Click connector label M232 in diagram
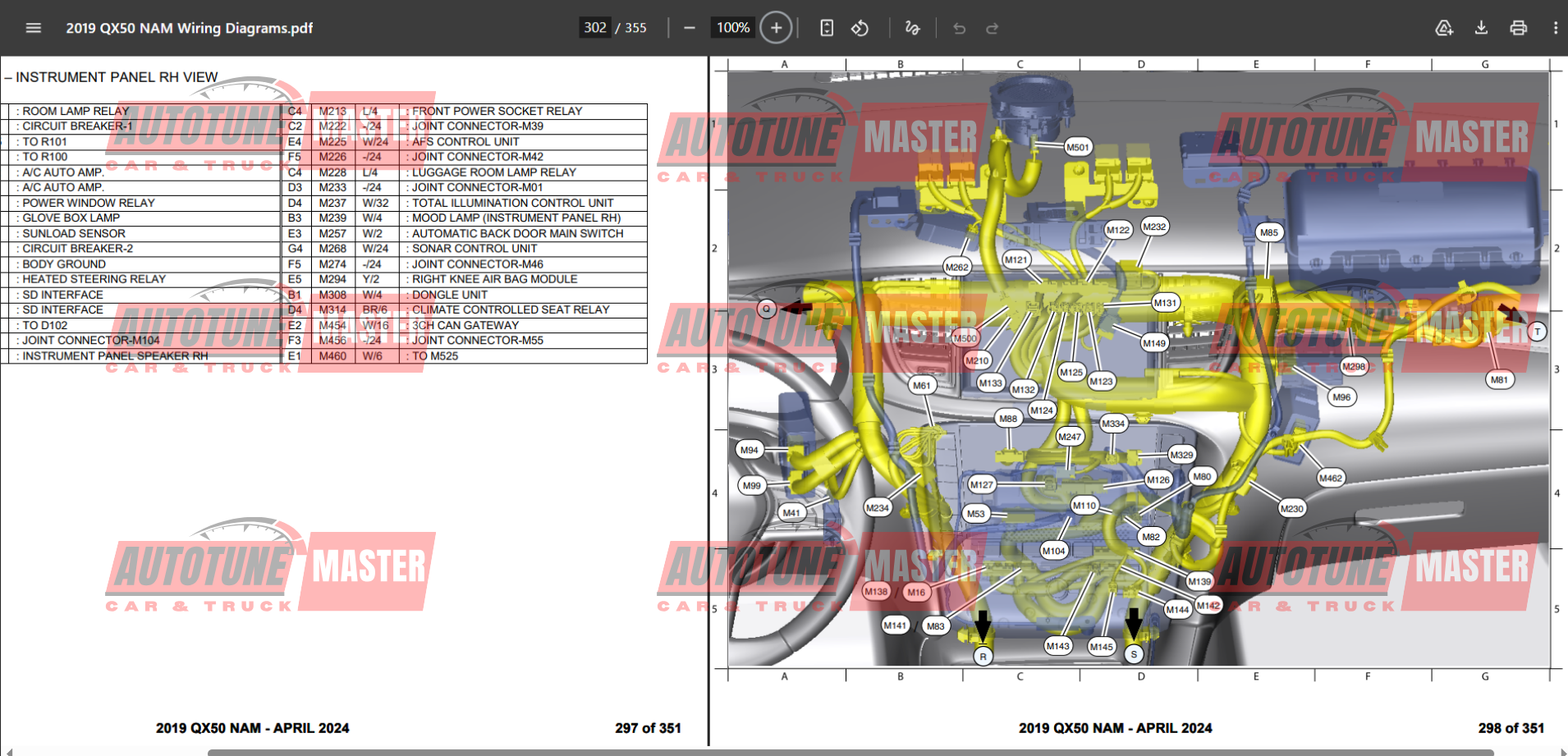Image resolution: width=1568 pixels, height=756 pixels. coord(1154,227)
